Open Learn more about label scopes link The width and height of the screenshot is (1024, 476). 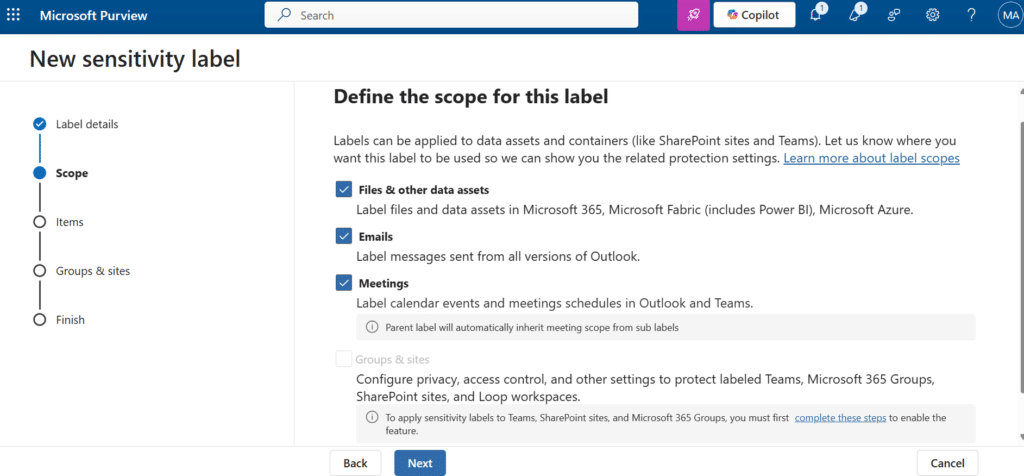[871, 158]
